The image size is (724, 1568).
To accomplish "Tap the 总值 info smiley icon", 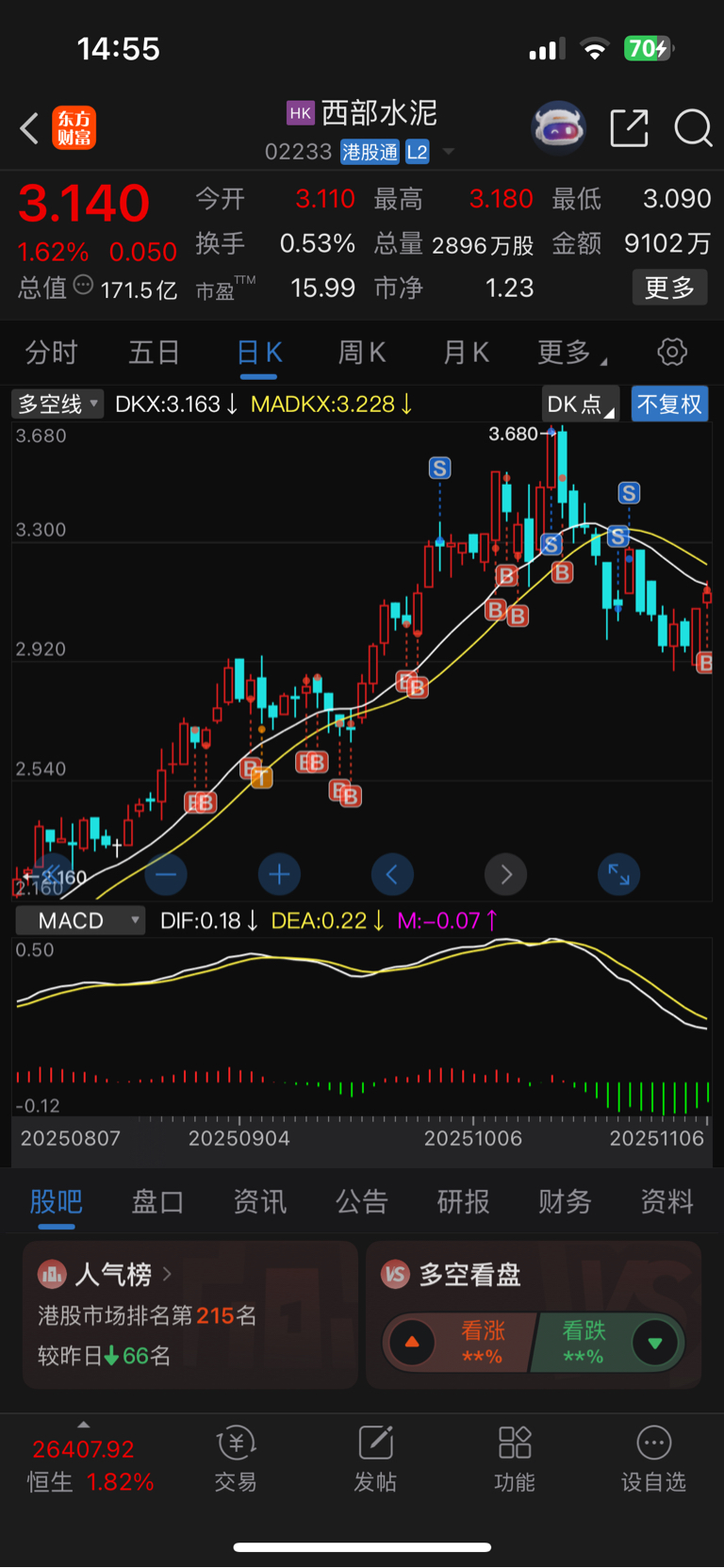I will [83, 285].
